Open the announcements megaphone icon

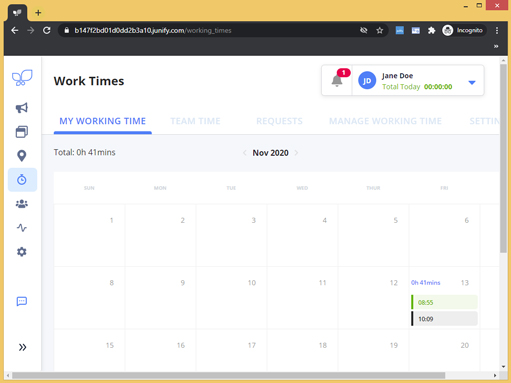[22, 108]
